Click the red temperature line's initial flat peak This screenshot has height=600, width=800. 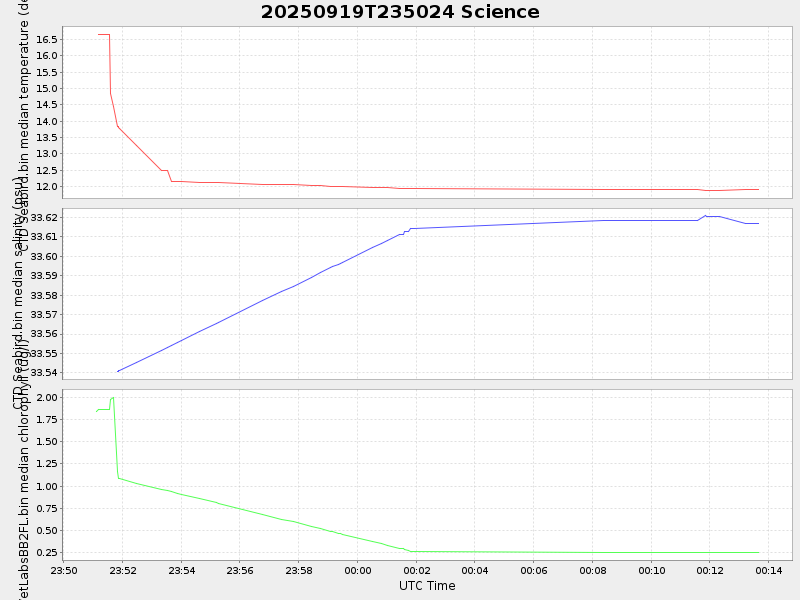[104, 34]
